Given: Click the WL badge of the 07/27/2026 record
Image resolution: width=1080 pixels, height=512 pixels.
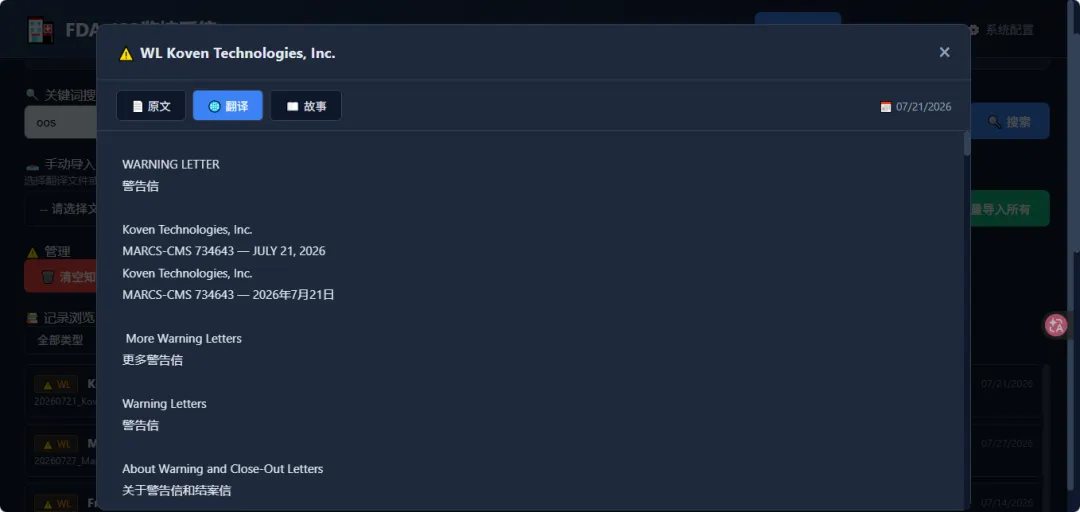Looking at the screenshot, I should tap(56, 444).
